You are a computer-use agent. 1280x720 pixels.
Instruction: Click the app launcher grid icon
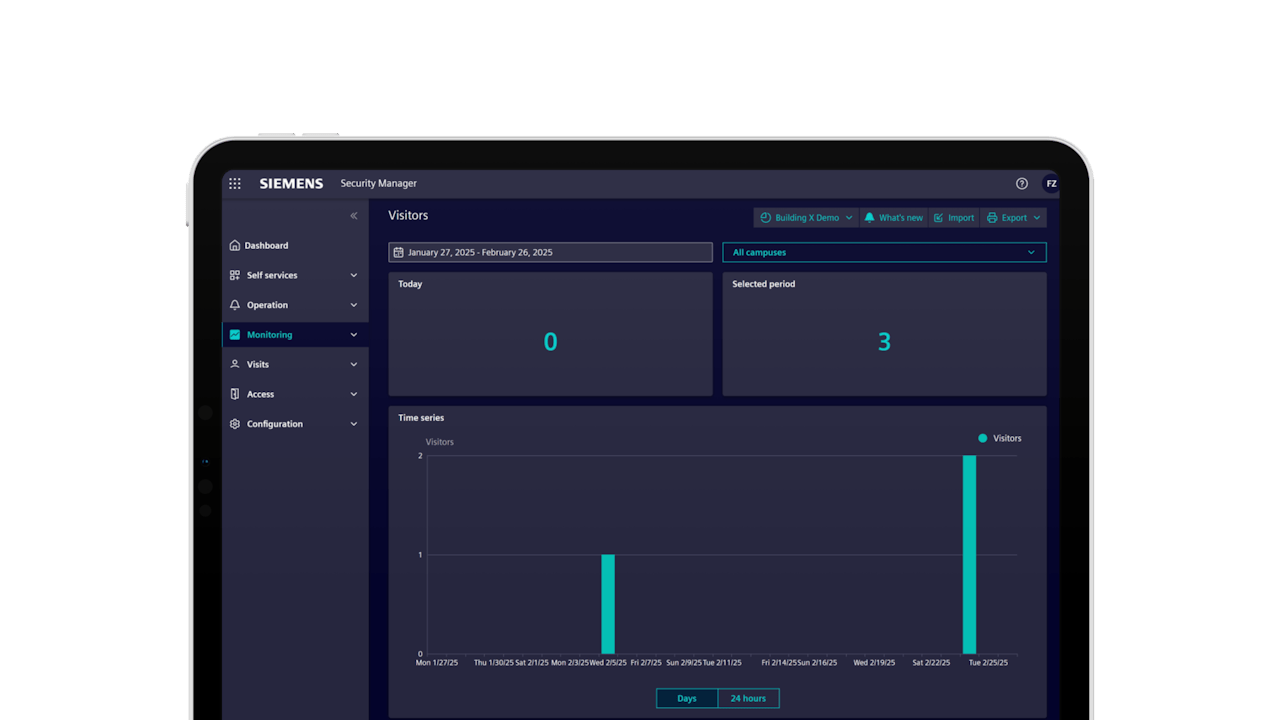[234, 183]
